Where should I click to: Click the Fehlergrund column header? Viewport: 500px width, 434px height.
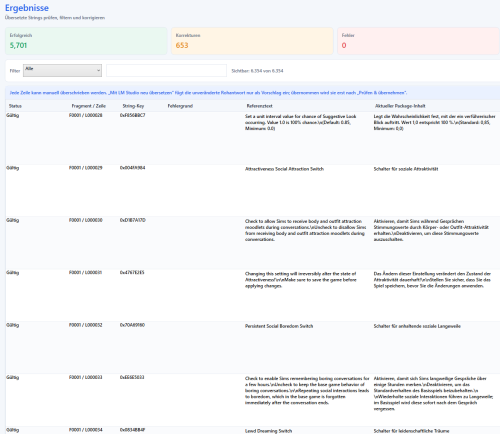[x=180, y=106]
